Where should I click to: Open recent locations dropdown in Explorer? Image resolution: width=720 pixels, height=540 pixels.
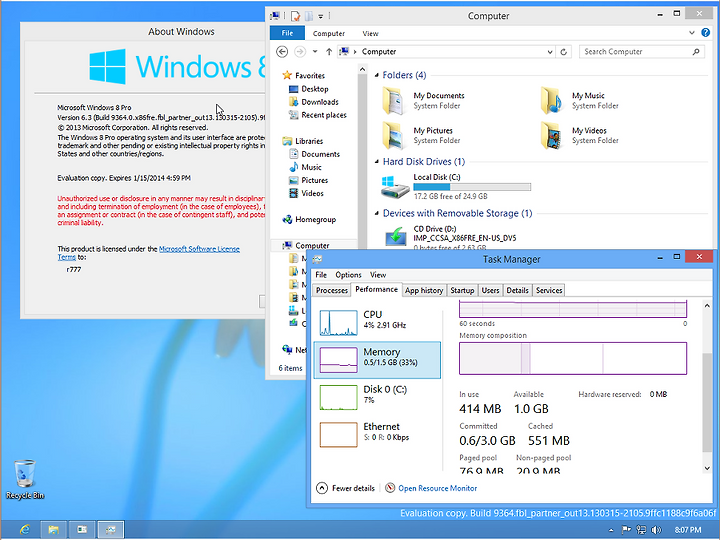click(x=315, y=51)
